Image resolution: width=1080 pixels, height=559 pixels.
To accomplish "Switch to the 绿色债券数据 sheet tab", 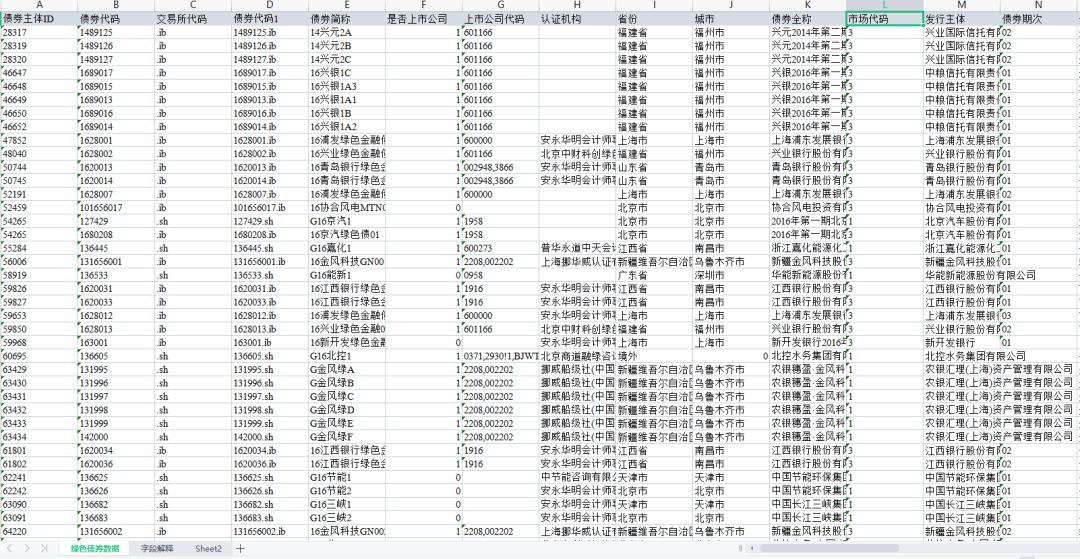I will tap(95, 548).
